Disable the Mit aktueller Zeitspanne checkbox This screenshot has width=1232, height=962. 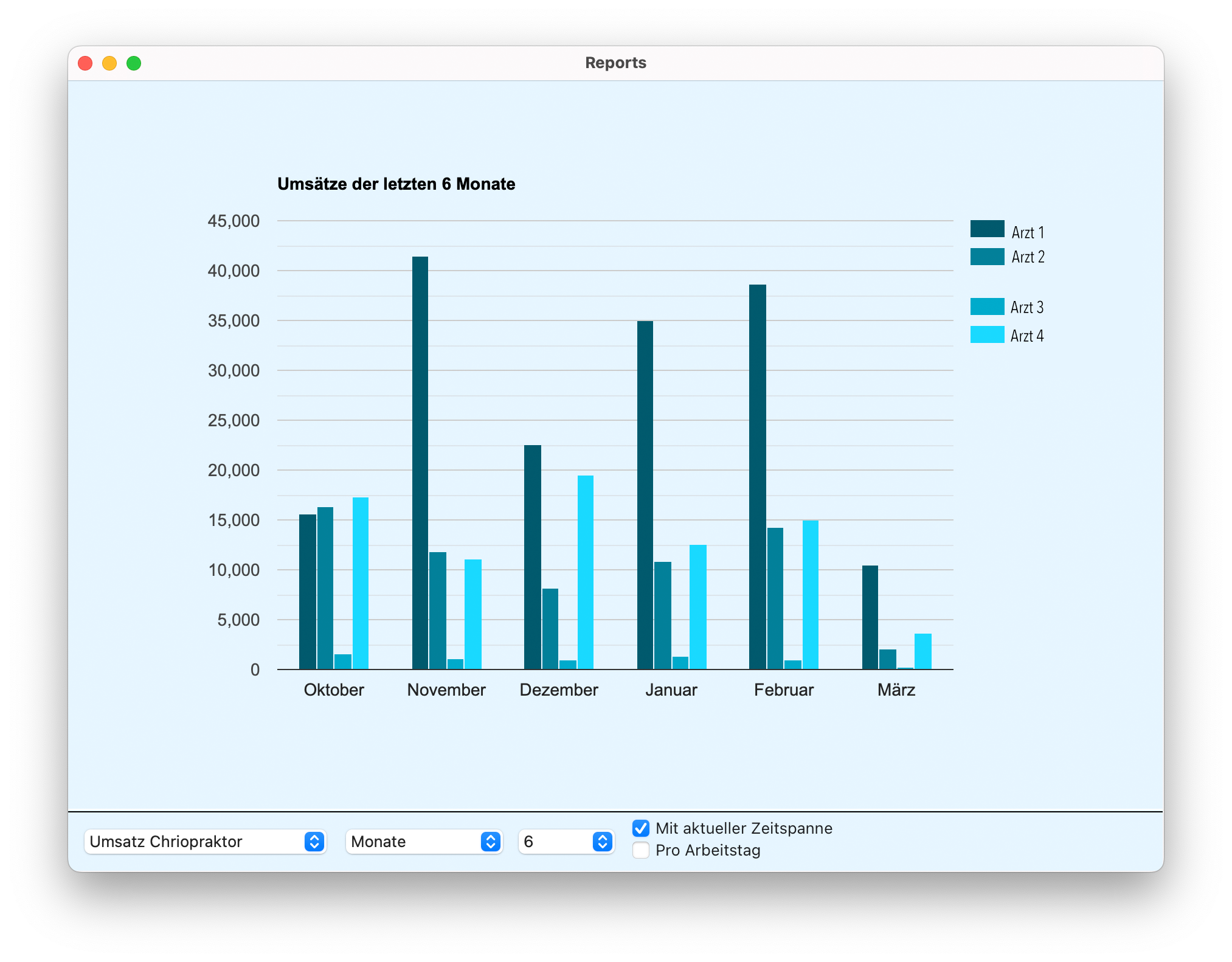pos(640,828)
